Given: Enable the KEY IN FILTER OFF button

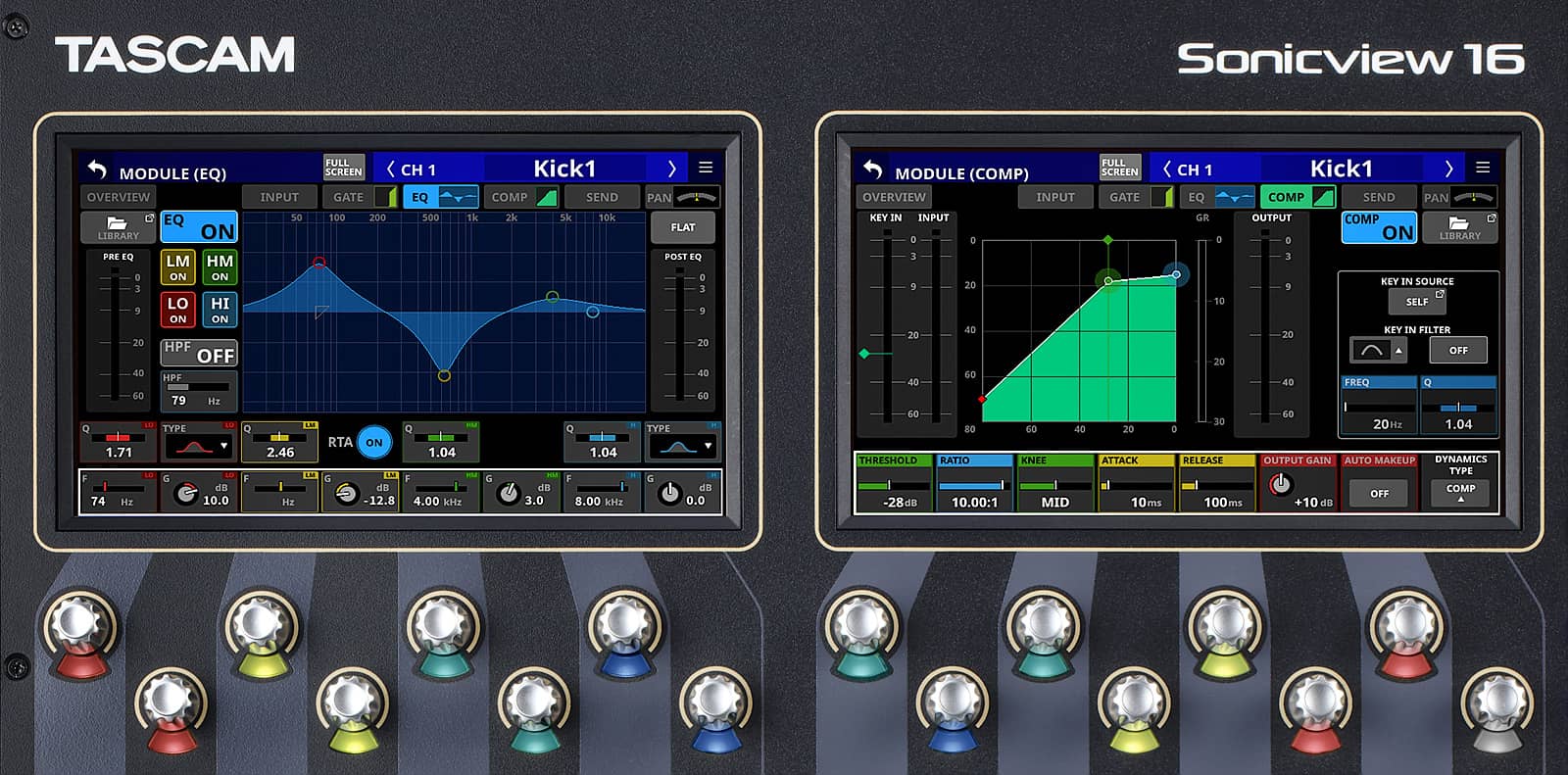Looking at the screenshot, I should [x=1458, y=350].
